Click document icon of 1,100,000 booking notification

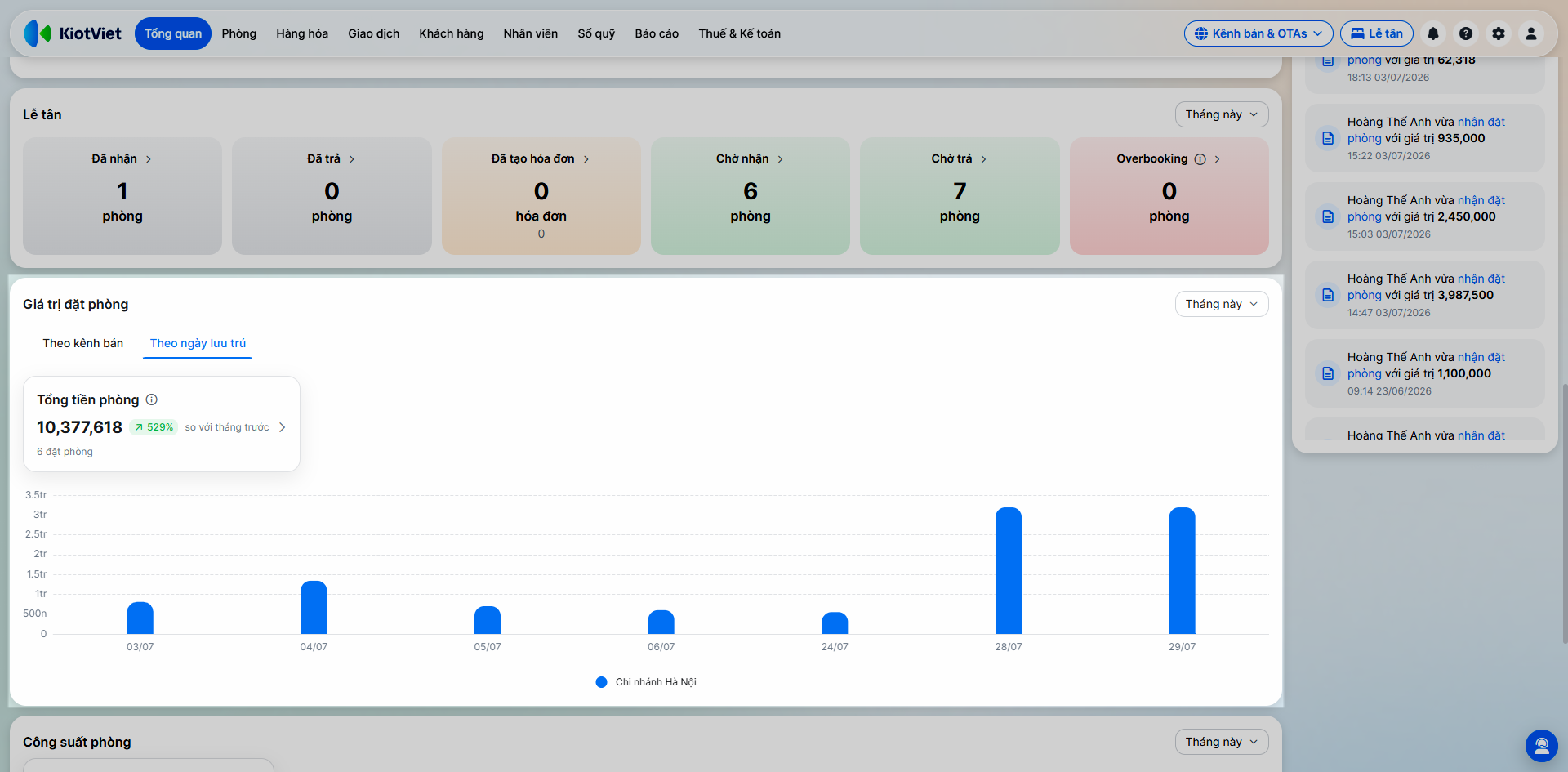pos(1328,373)
